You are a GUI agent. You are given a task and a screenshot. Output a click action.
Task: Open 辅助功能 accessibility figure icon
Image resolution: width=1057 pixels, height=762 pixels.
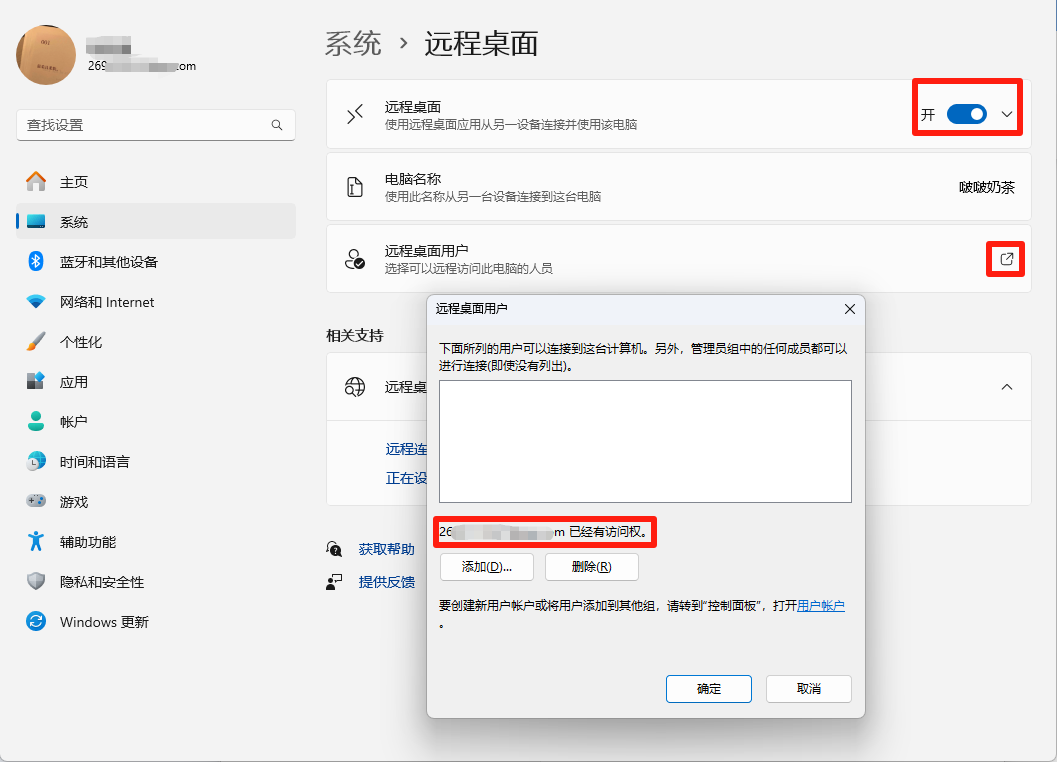[x=36, y=541]
